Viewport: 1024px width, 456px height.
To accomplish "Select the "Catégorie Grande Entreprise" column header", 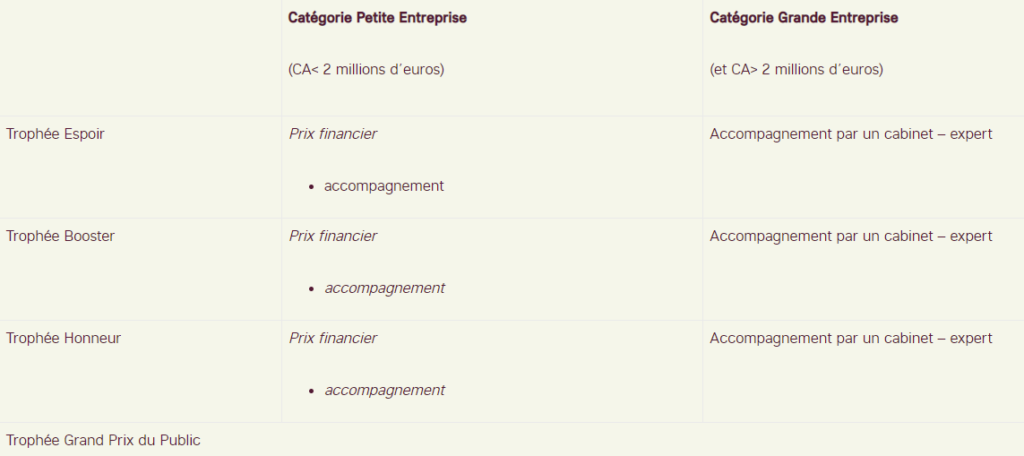I will tap(804, 18).
